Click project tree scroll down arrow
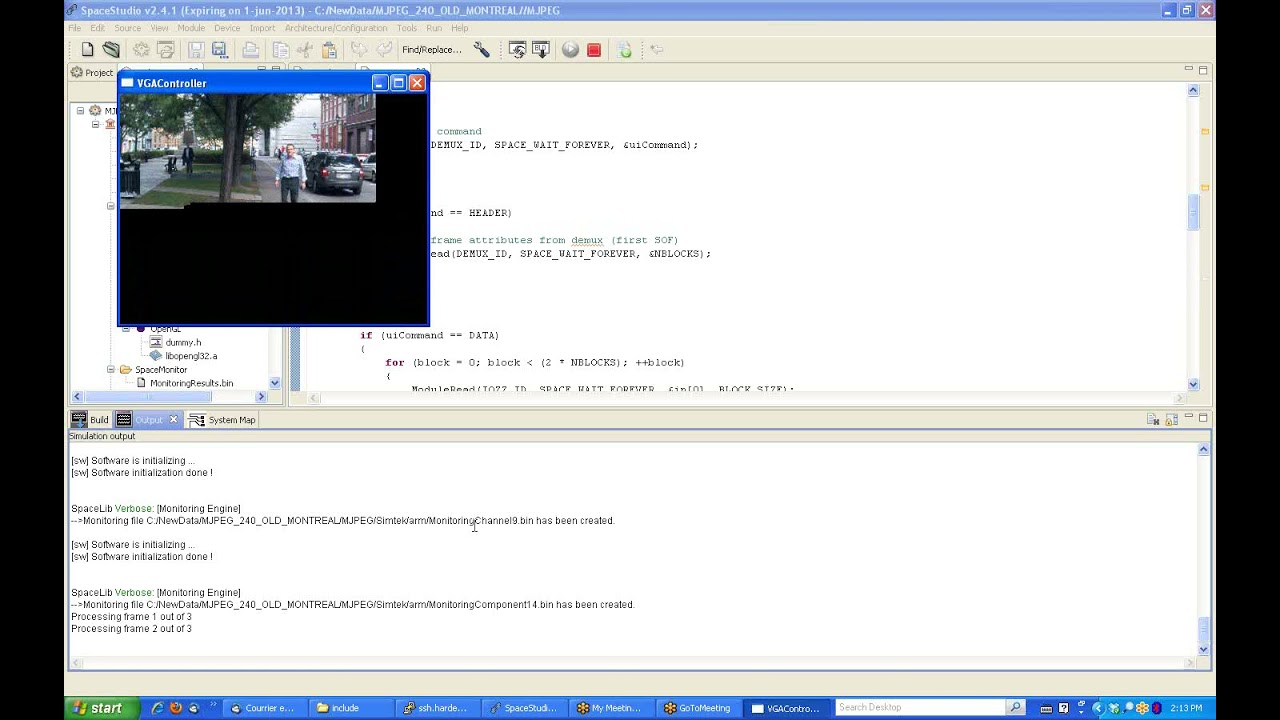 tap(275, 383)
